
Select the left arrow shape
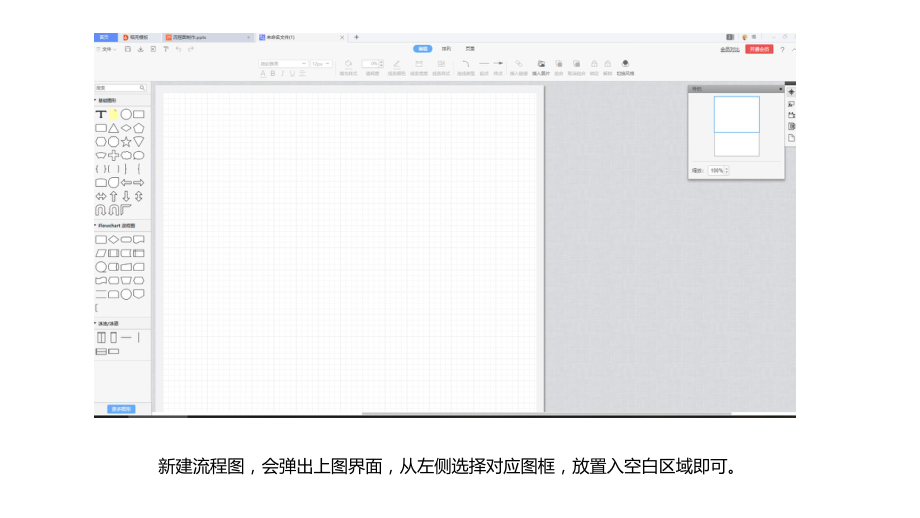[126, 183]
